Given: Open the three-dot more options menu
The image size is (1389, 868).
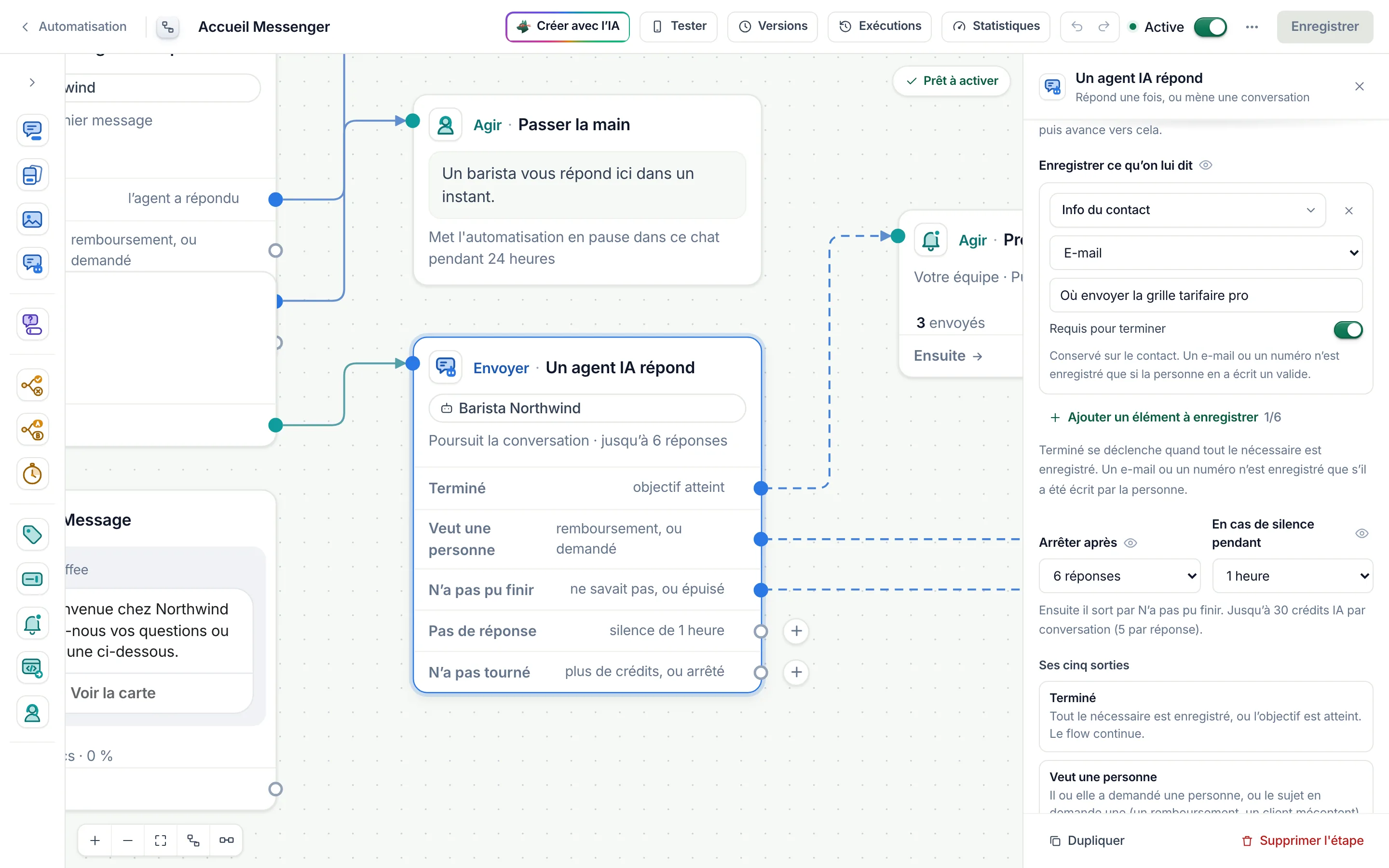Looking at the screenshot, I should 1252,27.
